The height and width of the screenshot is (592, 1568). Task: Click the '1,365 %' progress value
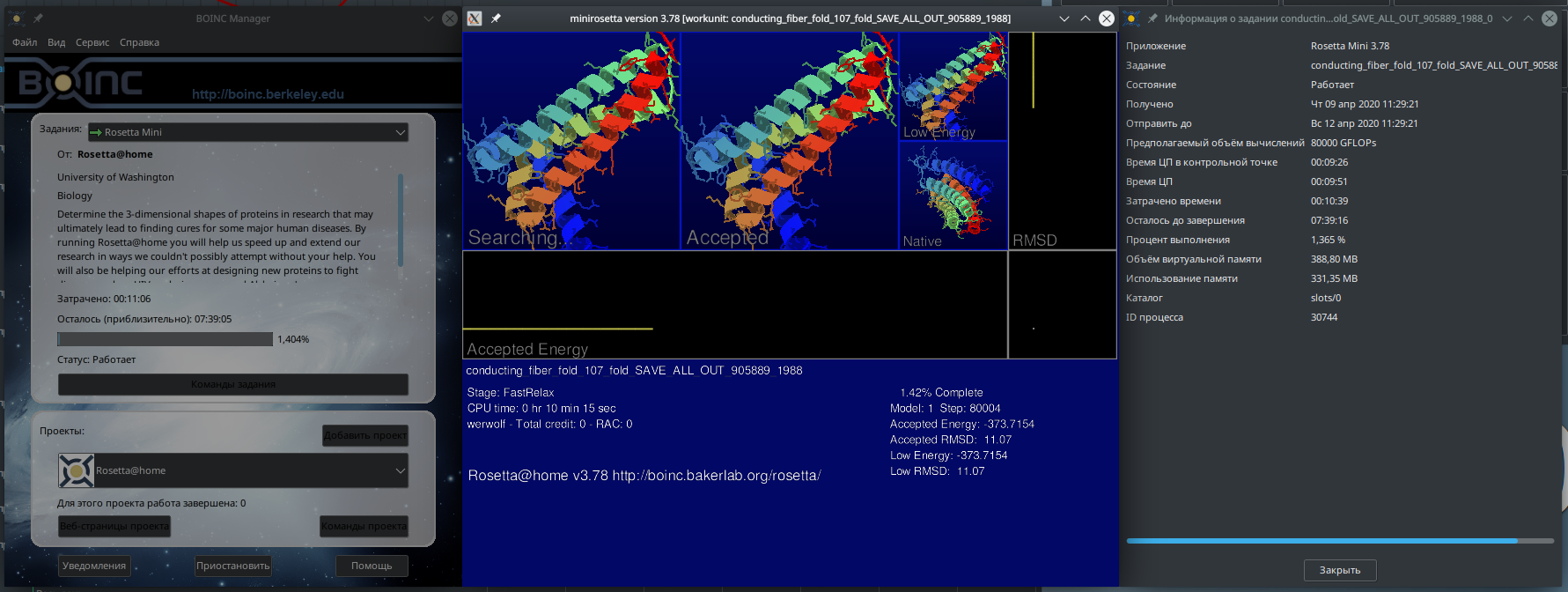click(1328, 240)
